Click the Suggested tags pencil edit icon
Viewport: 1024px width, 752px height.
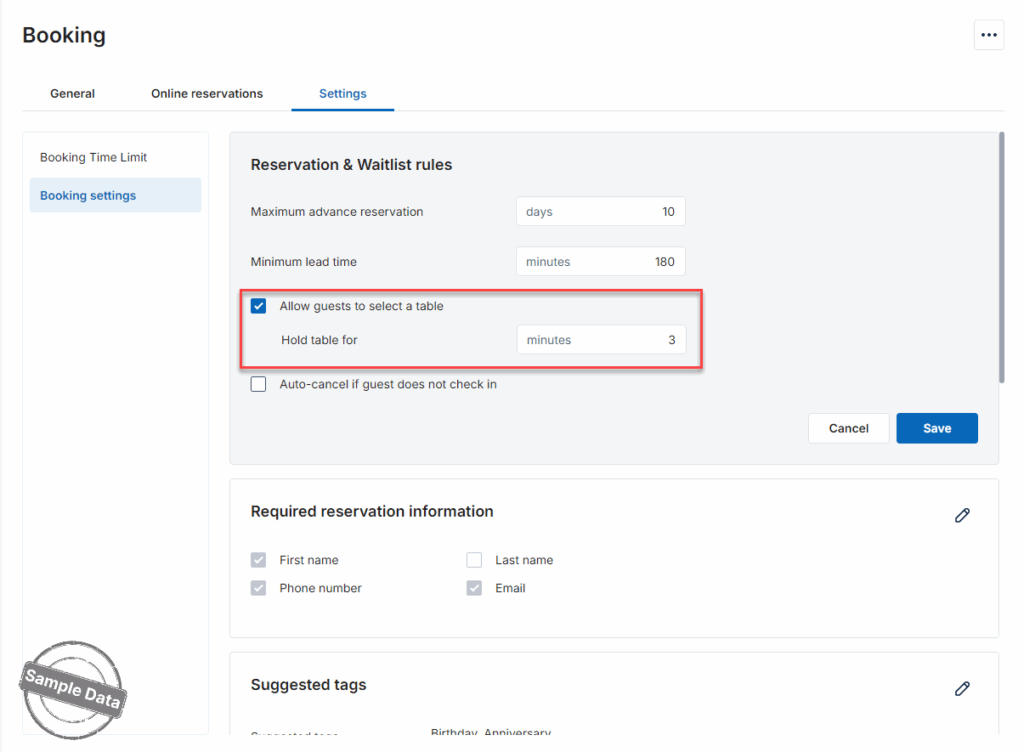(x=962, y=688)
